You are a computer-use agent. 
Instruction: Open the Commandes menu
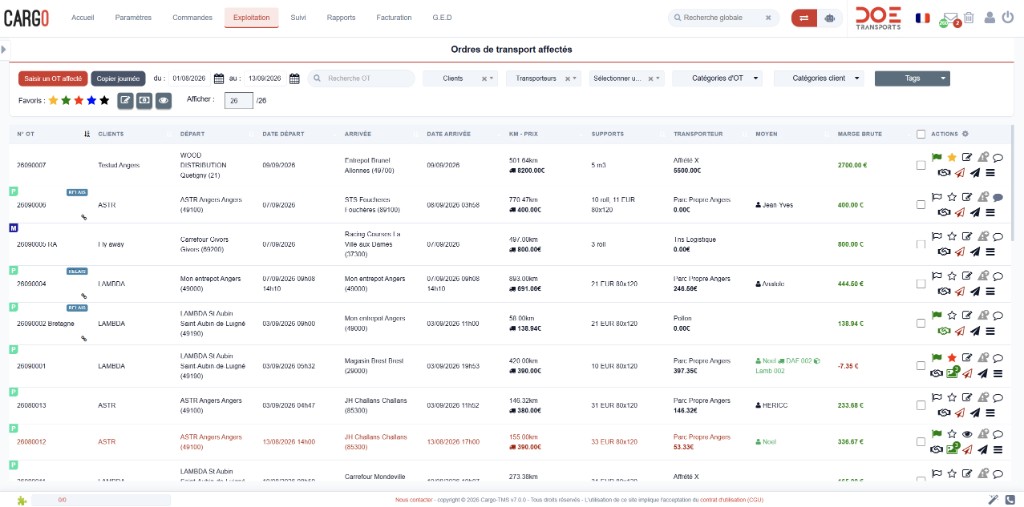(192, 18)
